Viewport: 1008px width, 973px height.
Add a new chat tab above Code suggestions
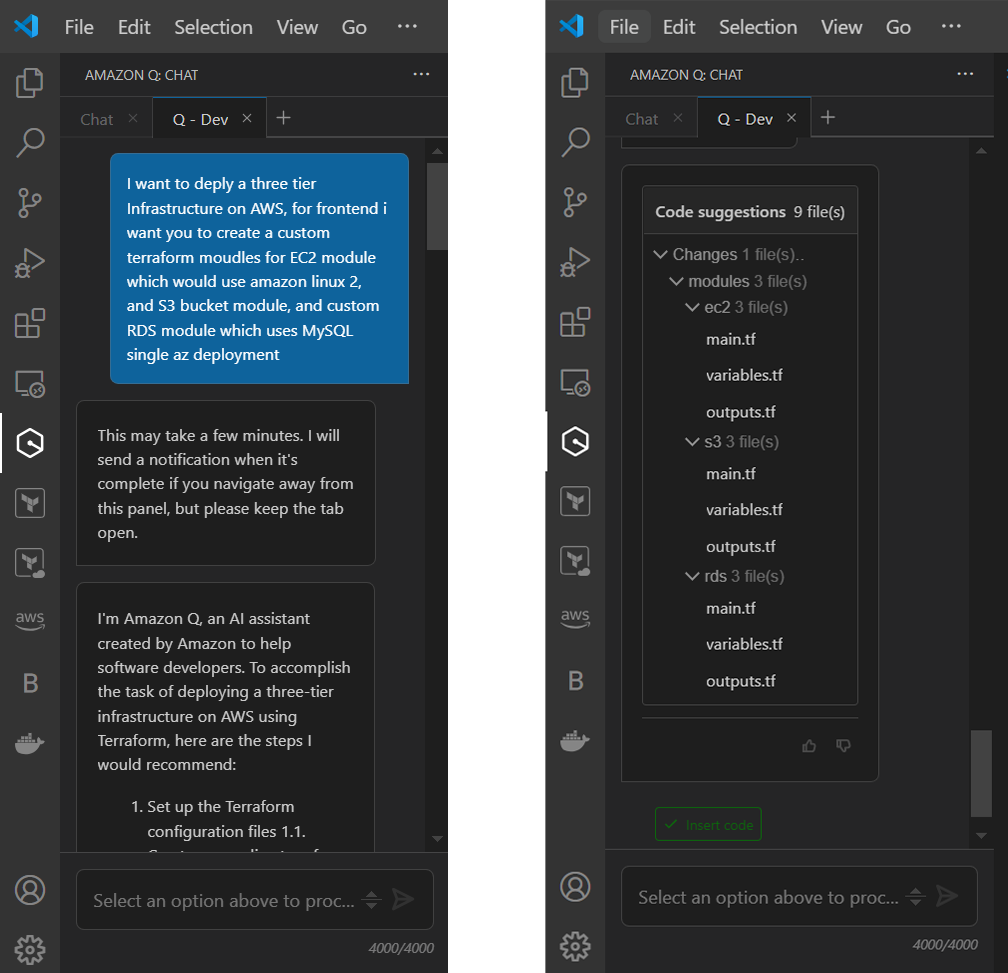coord(828,118)
